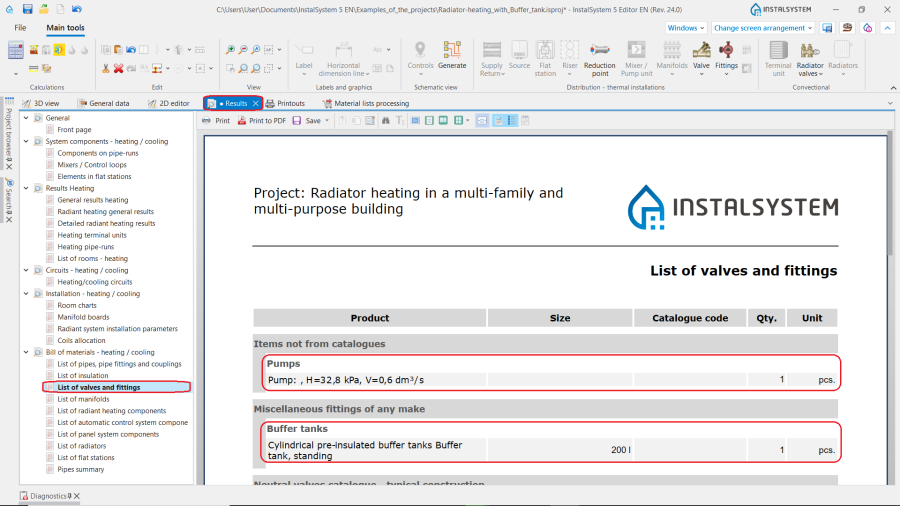
Task: Close the Results tab
Action: (x=255, y=103)
